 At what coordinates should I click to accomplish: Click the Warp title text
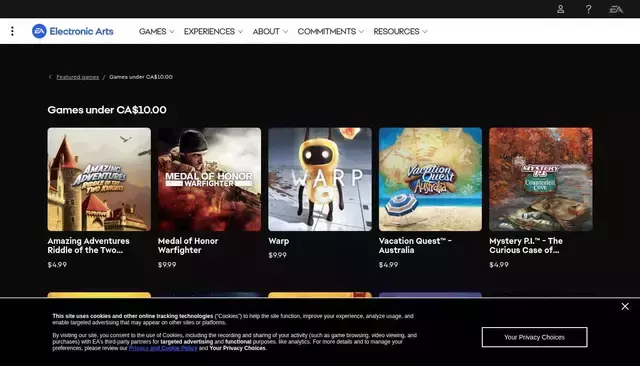pyautogui.click(x=279, y=241)
